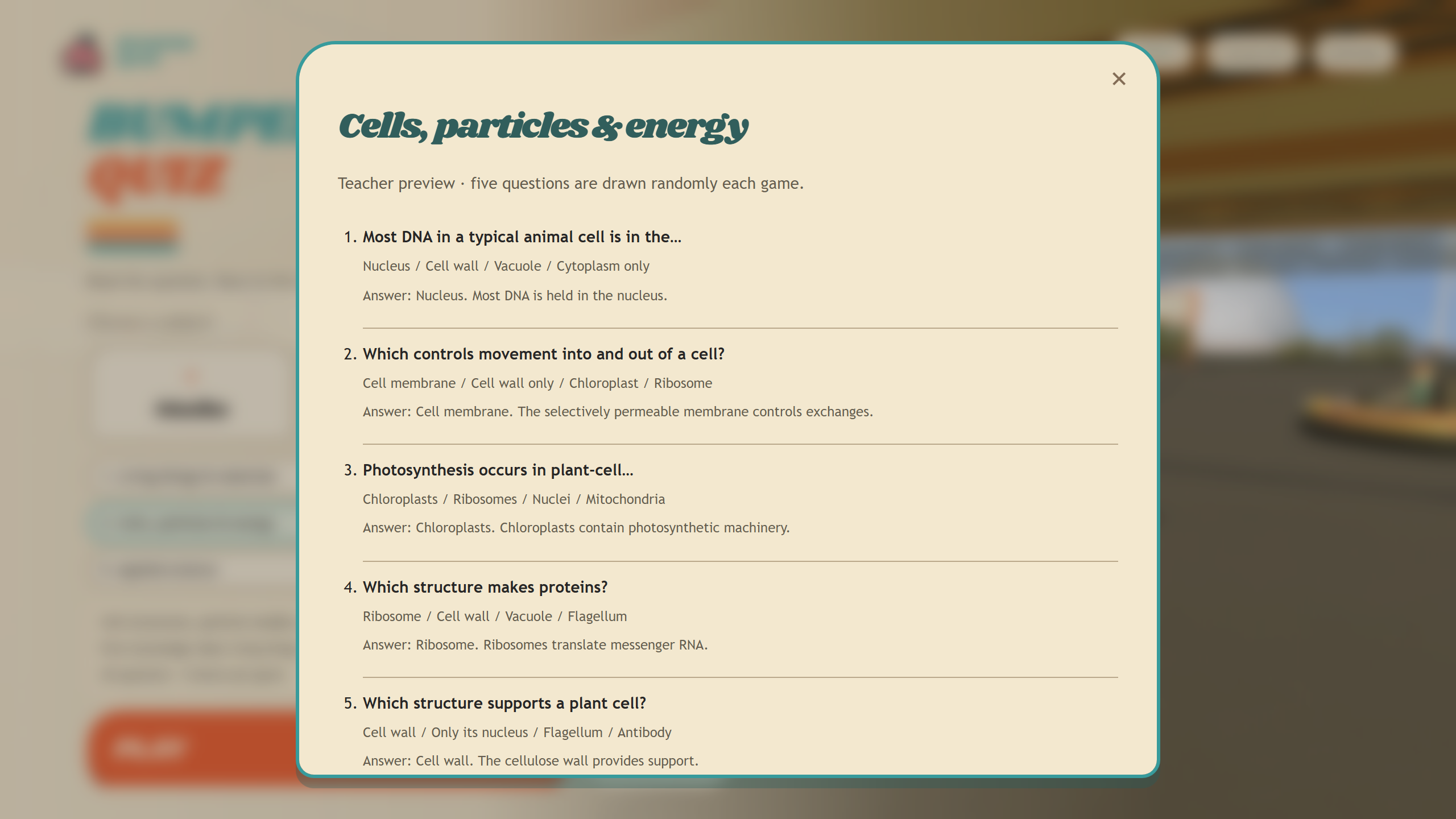
Task: Click 'Answer: Cell wall' explanation line
Action: 531,761
